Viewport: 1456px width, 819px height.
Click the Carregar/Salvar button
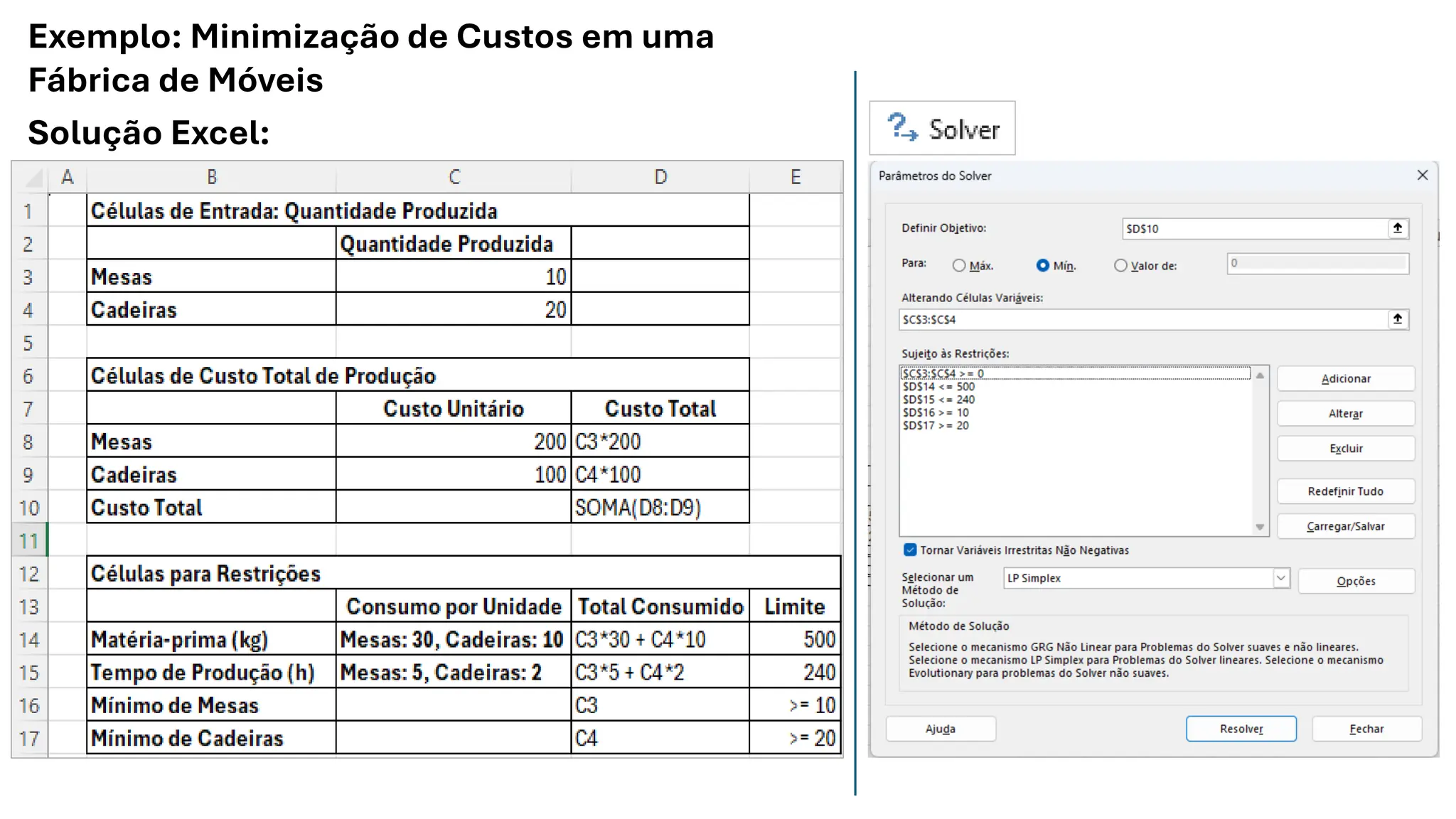point(1346,526)
